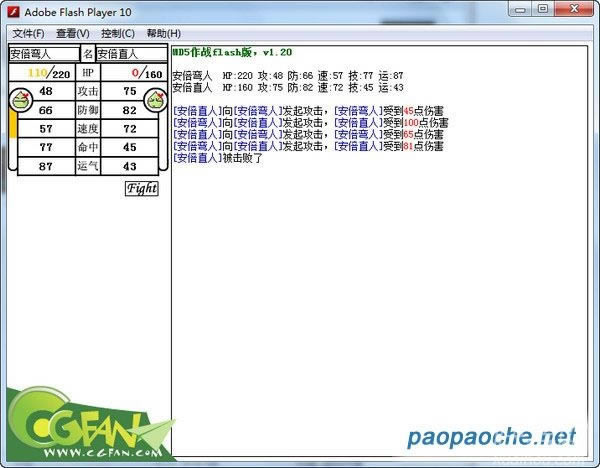Open the 查看(V) menu
600x468 pixels.
pyautogui.click(x=73, y=33)
